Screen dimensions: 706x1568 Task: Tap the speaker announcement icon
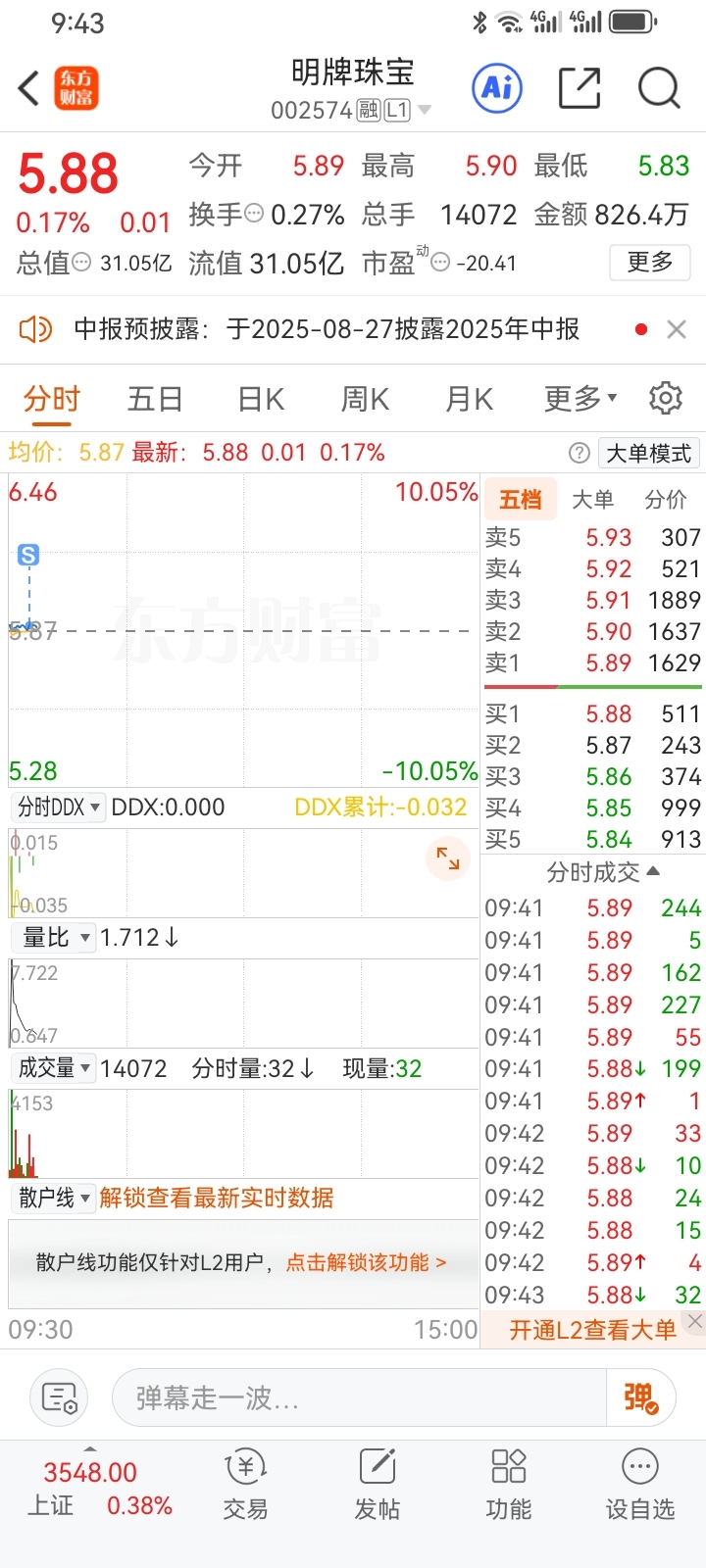coord(35,329)
